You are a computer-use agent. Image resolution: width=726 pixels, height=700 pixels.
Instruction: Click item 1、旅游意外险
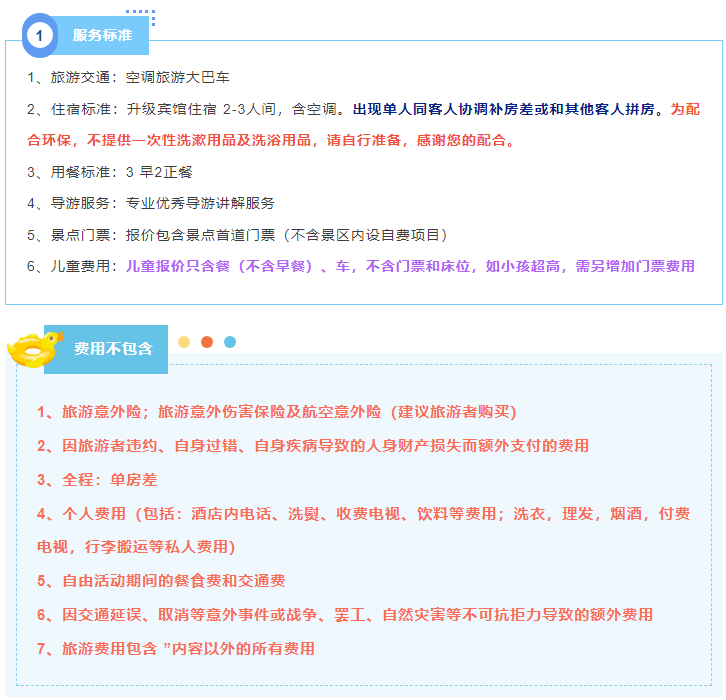pyautogui.click(x=277, y=412)
